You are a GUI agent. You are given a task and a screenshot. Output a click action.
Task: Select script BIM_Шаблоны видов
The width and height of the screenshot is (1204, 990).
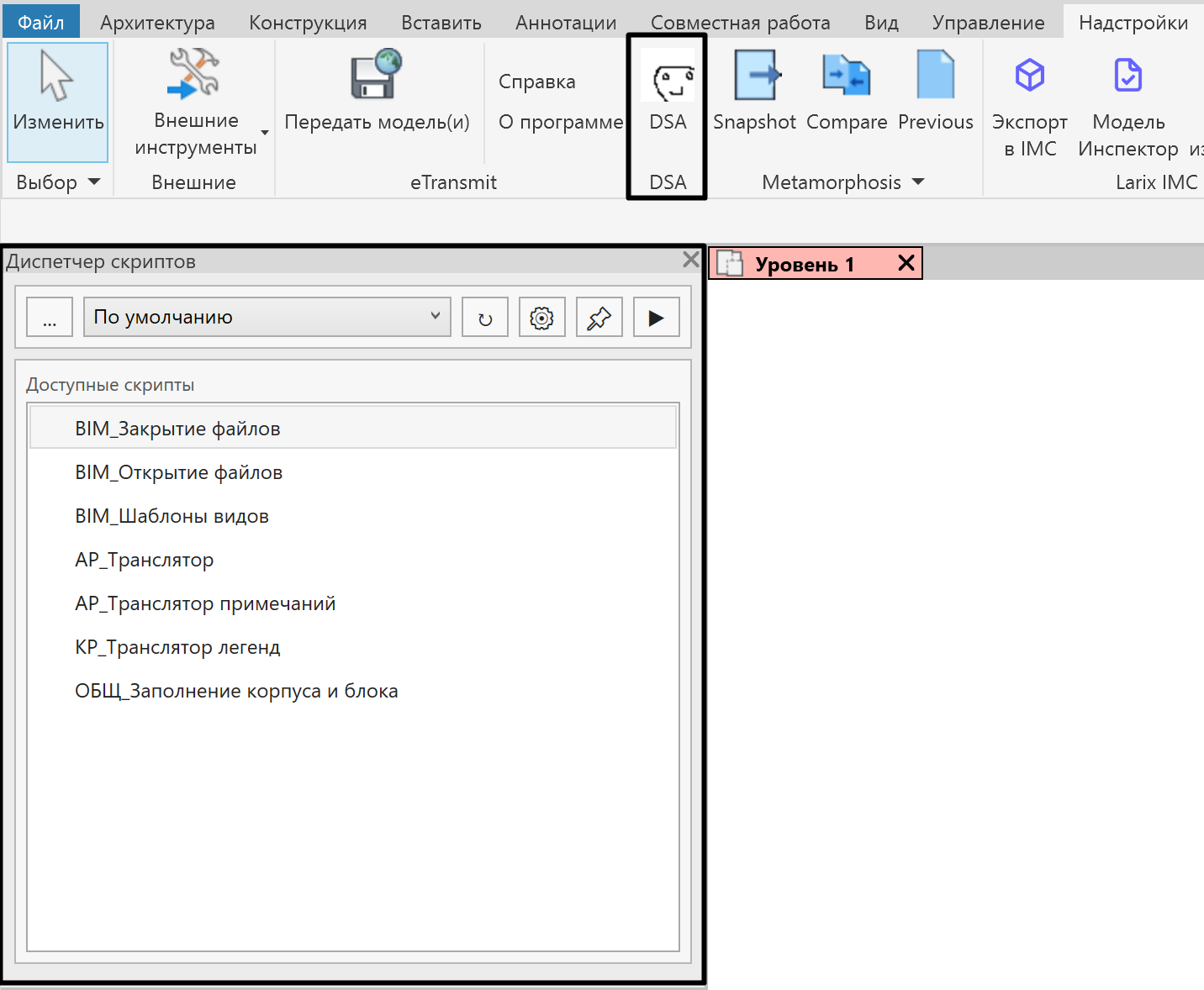(x=353, y=516)
